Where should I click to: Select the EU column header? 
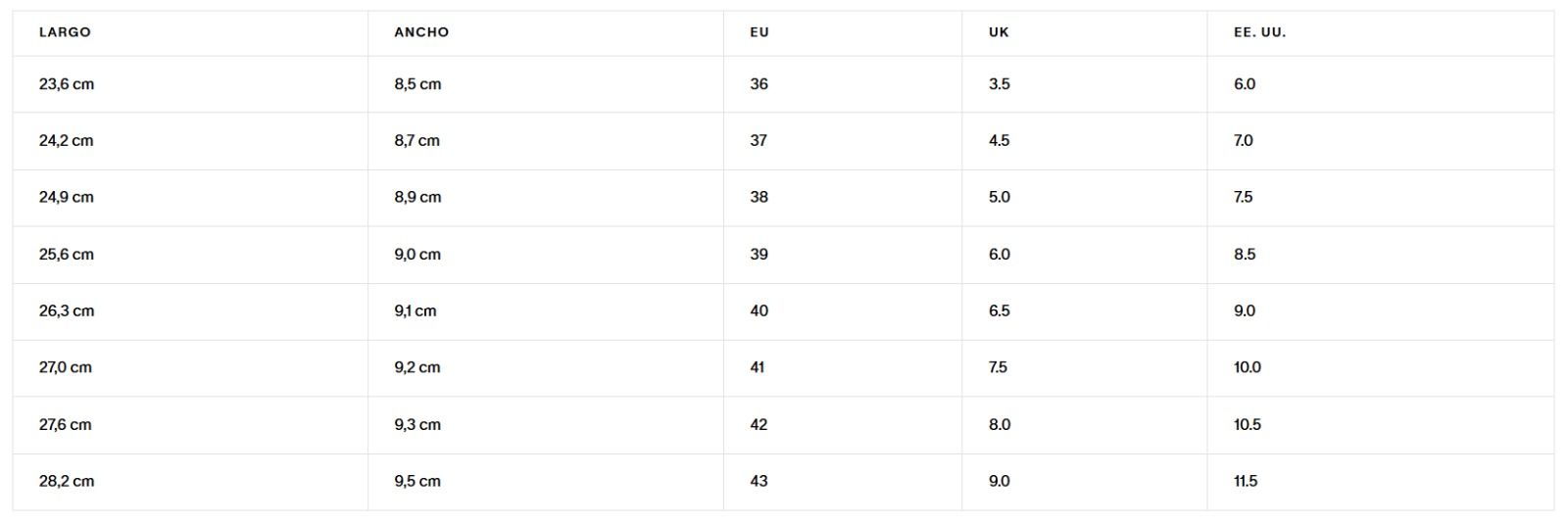point(759,32)
